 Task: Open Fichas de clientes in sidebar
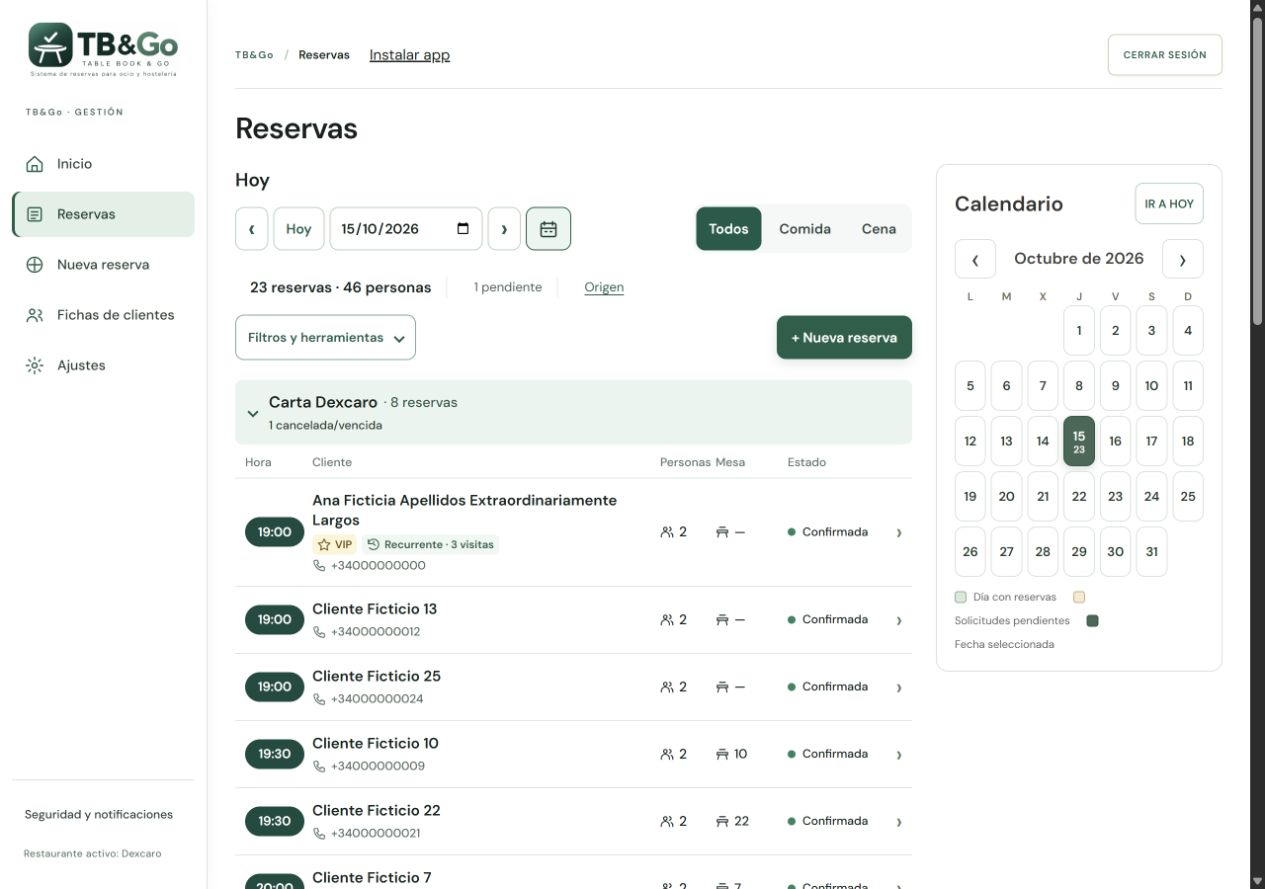[x=103, y=315]
